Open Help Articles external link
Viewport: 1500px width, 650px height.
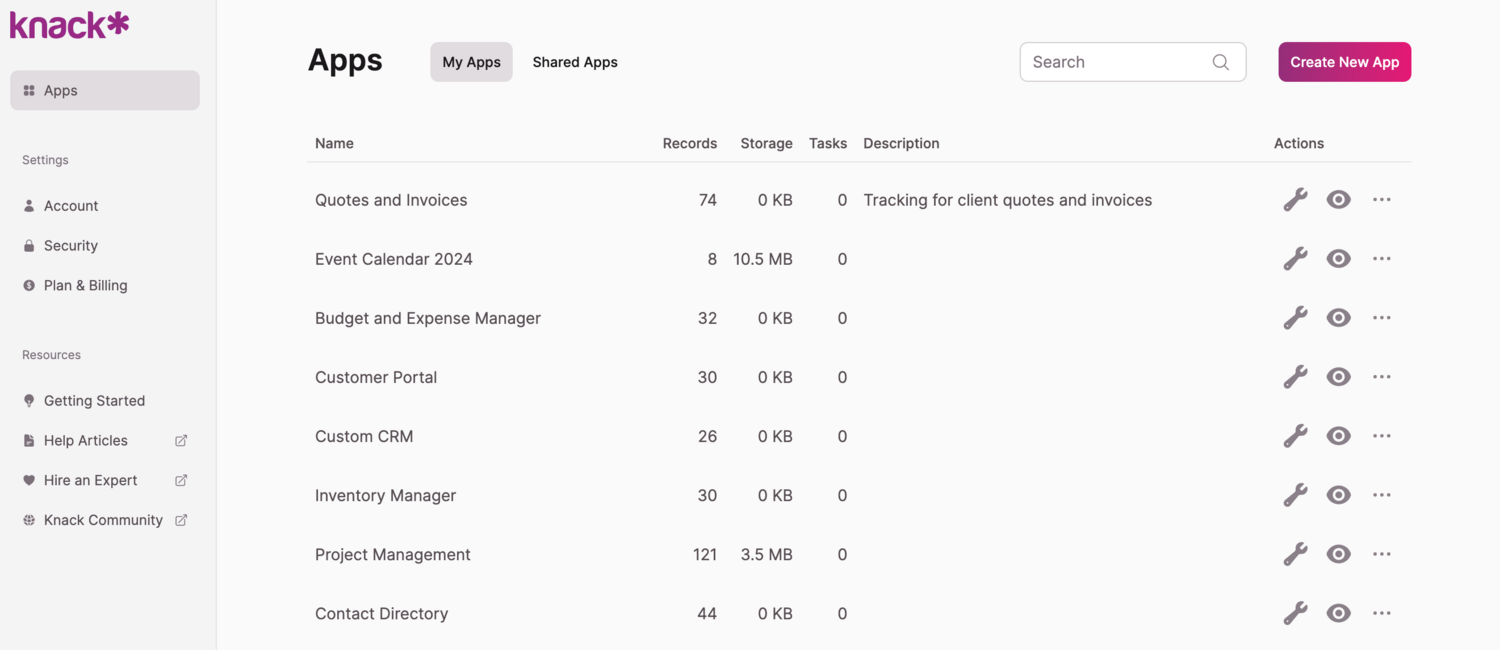[86, 440]
